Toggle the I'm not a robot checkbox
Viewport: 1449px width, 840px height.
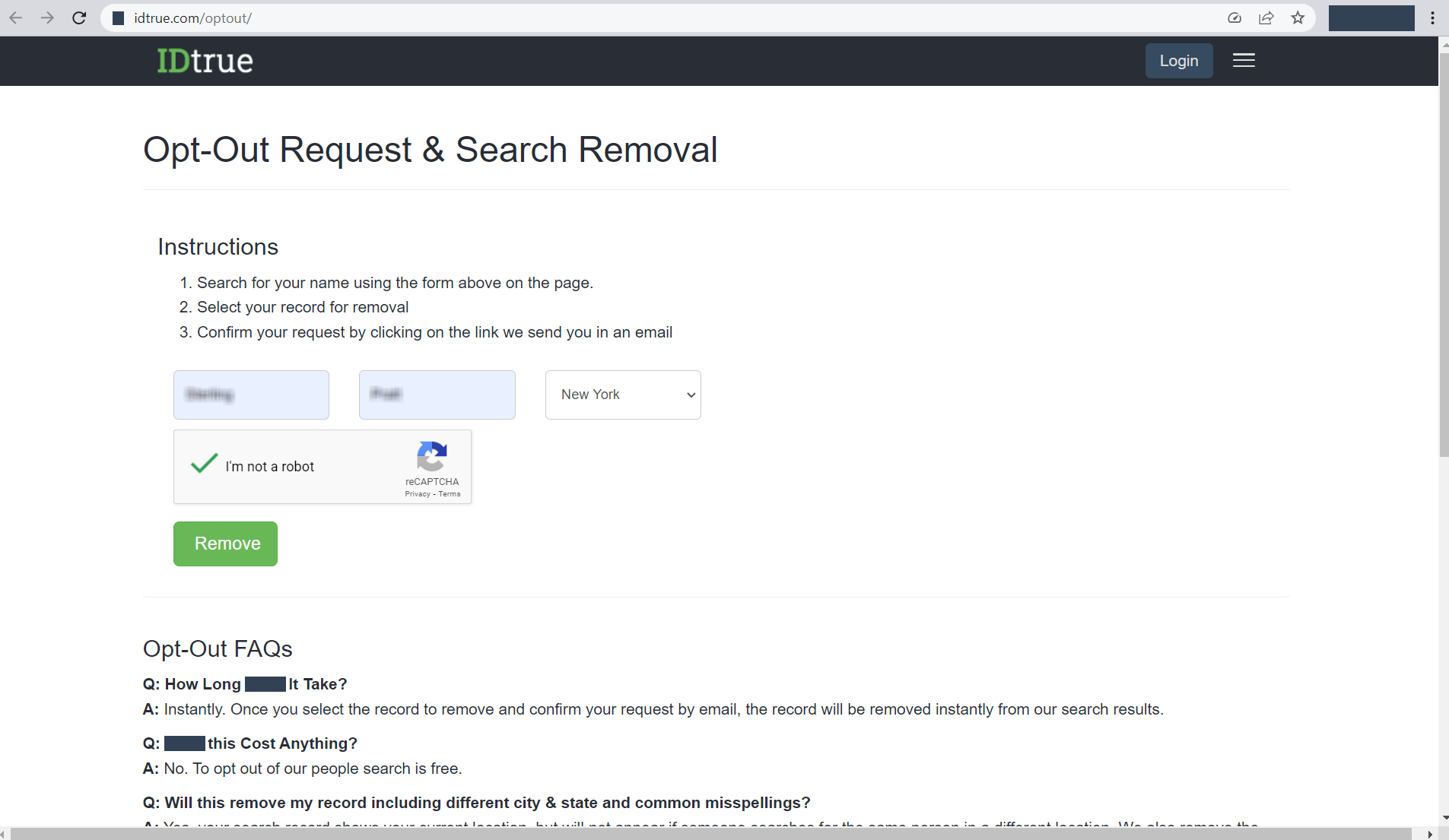tap(204, 464)
